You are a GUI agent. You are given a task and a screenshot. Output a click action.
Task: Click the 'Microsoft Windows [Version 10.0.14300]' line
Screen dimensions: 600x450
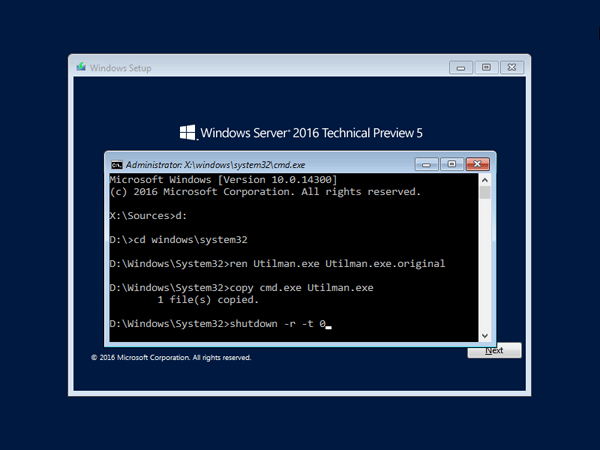tap(223, 180)
